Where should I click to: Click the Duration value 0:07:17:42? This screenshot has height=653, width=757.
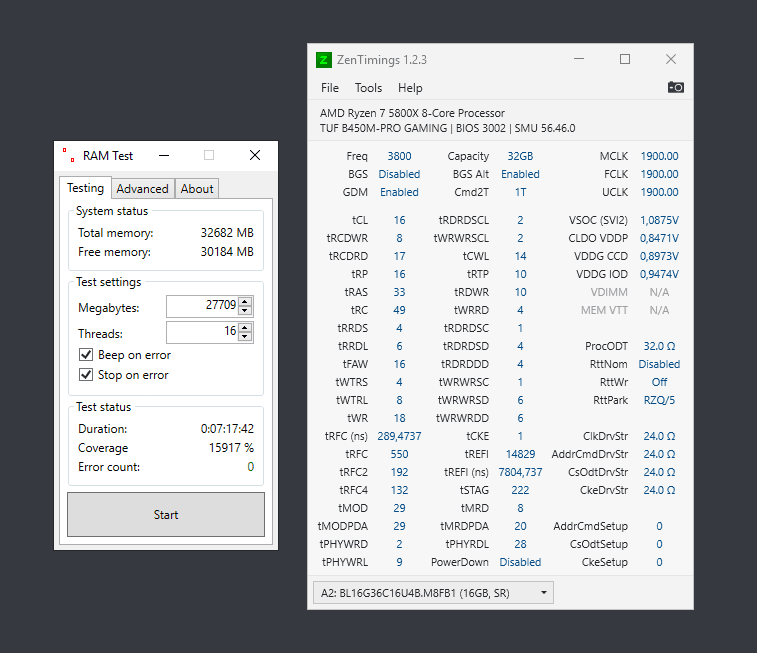pyautogui.click(x=227, y=429)
